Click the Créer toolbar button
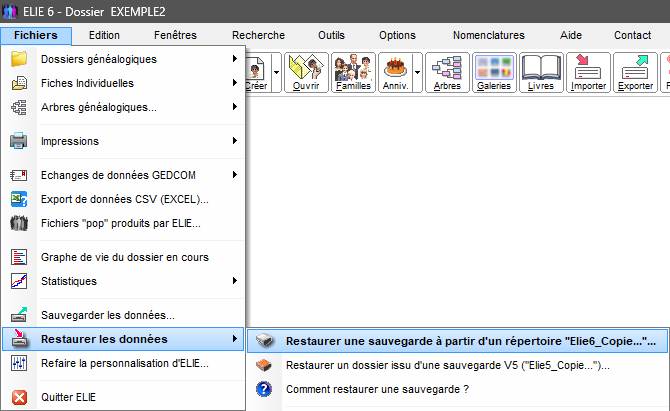 256,73
